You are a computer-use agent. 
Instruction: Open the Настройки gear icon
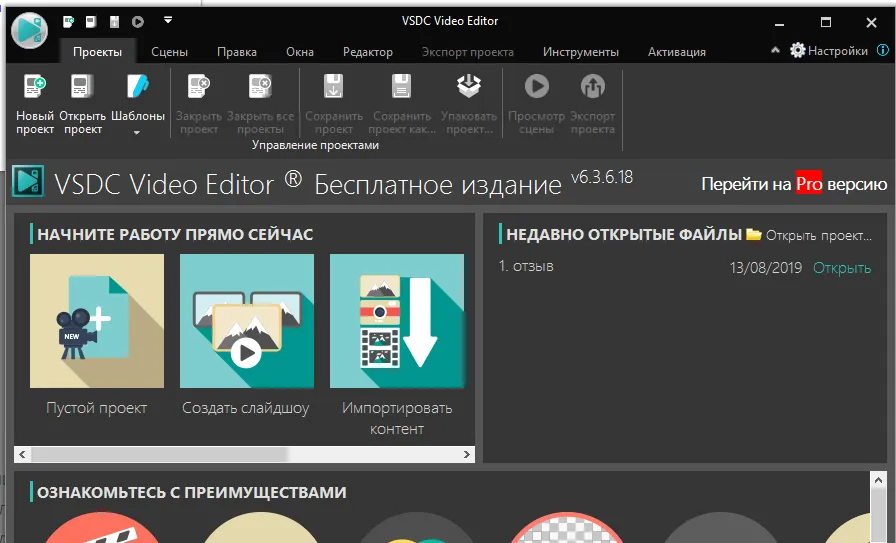(x=798, y=50)
